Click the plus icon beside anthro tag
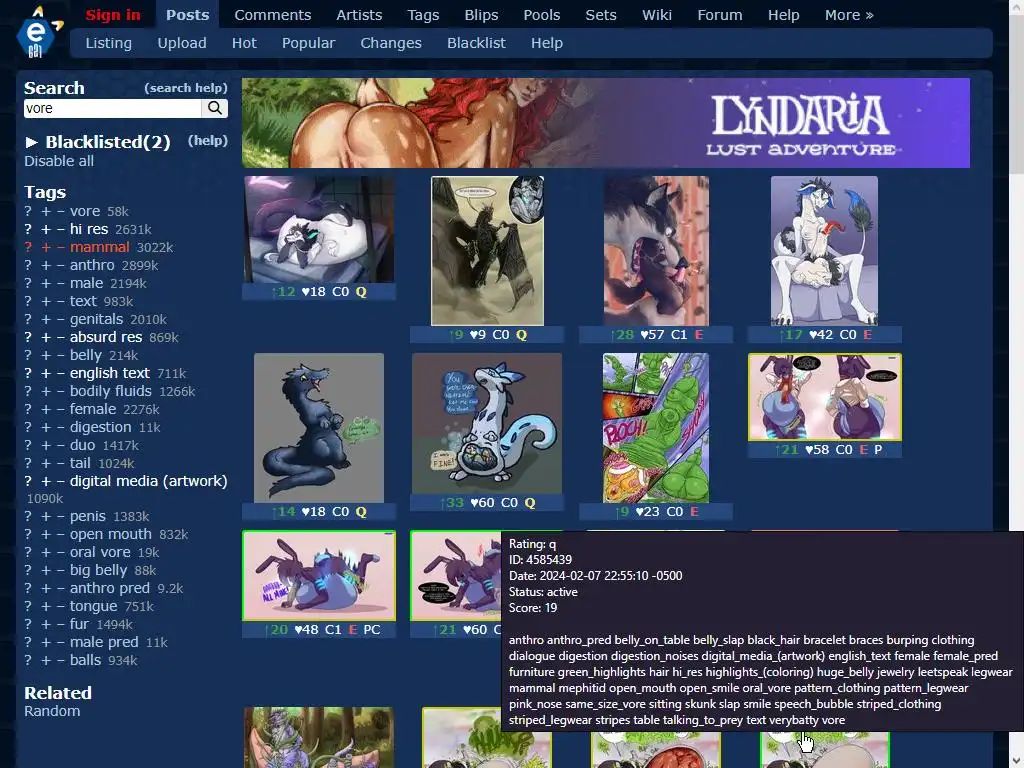Image resolution: width=1024 pixels, height=768 pixels. pyautogui.click(x=46, y=265)
